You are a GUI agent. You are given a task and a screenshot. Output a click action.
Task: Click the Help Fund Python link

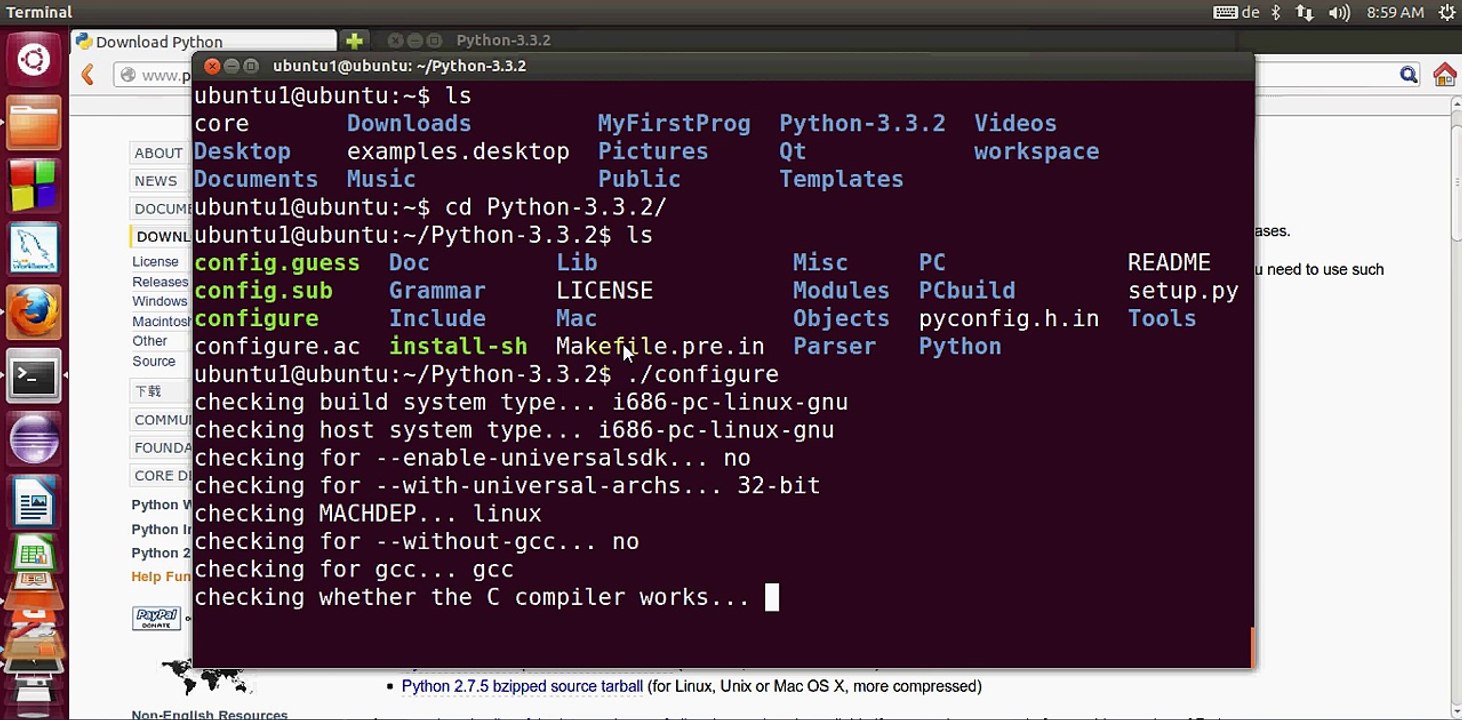pos(161,576)
